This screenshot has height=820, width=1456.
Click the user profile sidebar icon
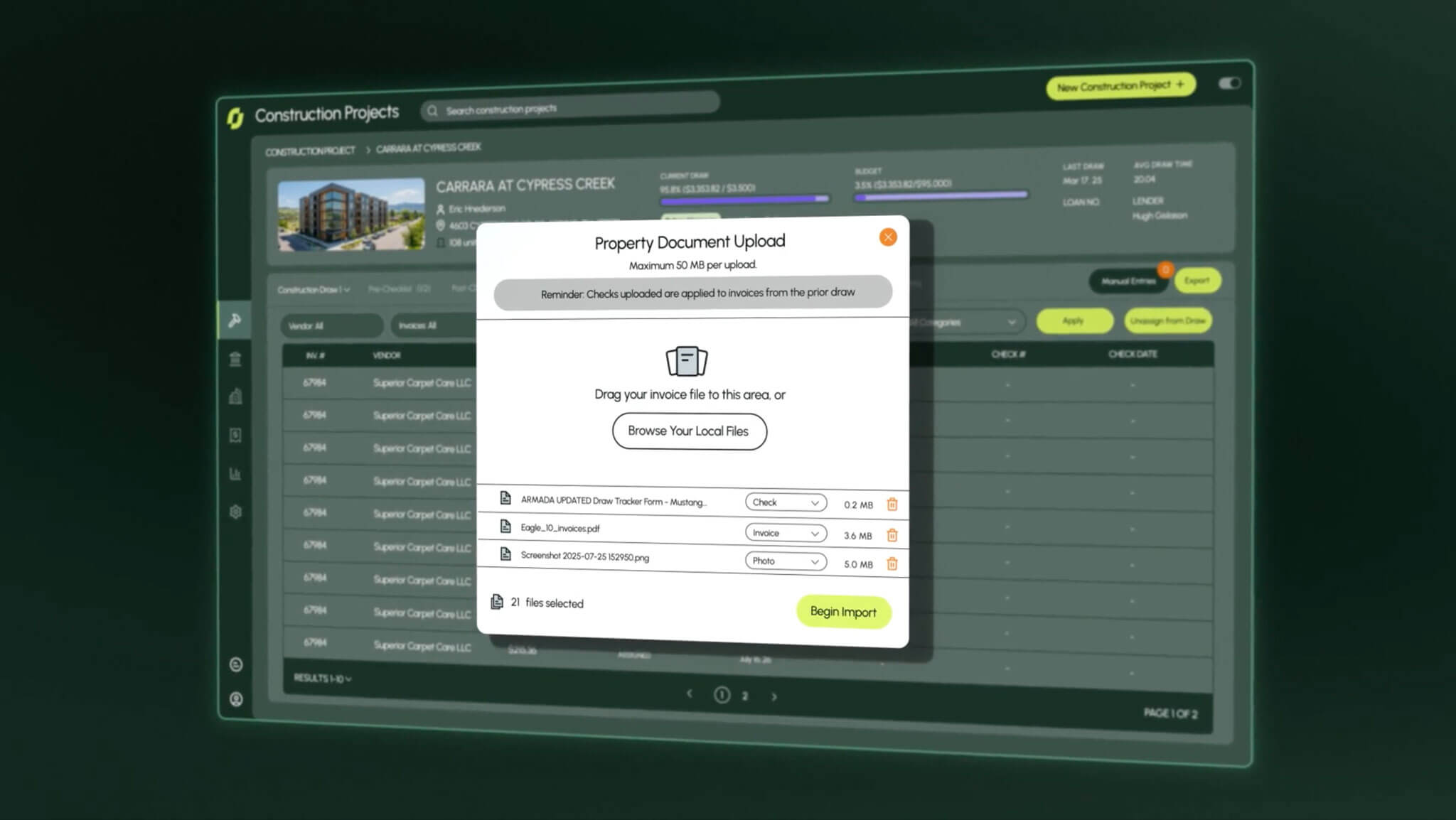[x=236, y=699]
